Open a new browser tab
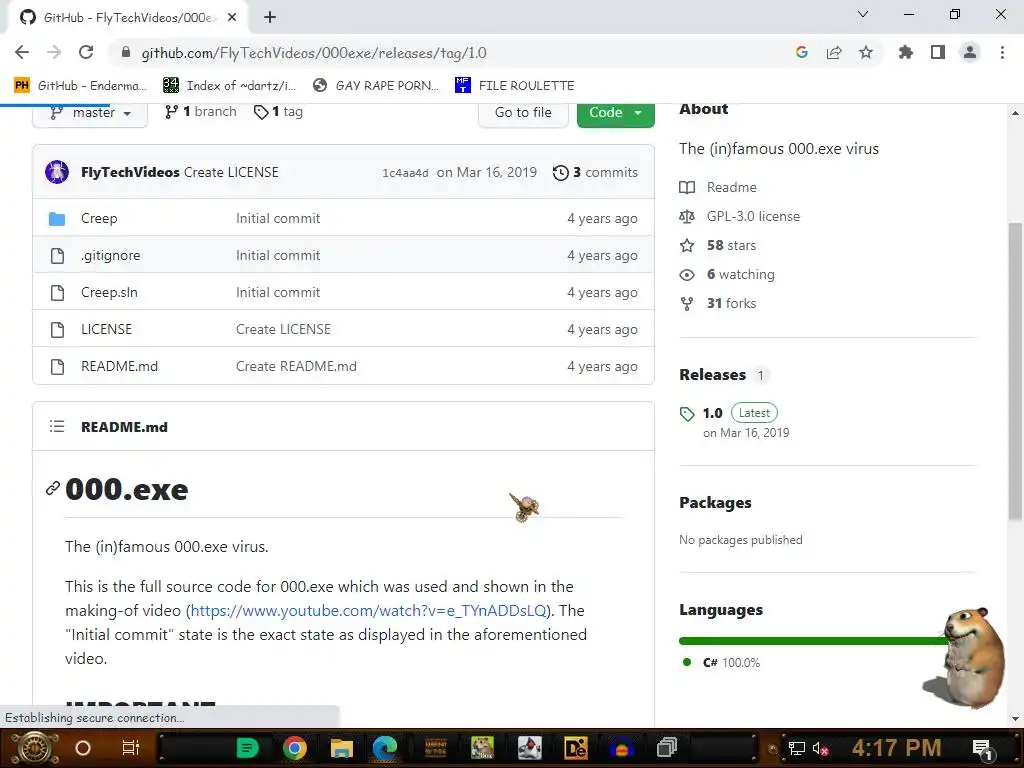This screenshot has height=768, width=1024. (270, 18)
